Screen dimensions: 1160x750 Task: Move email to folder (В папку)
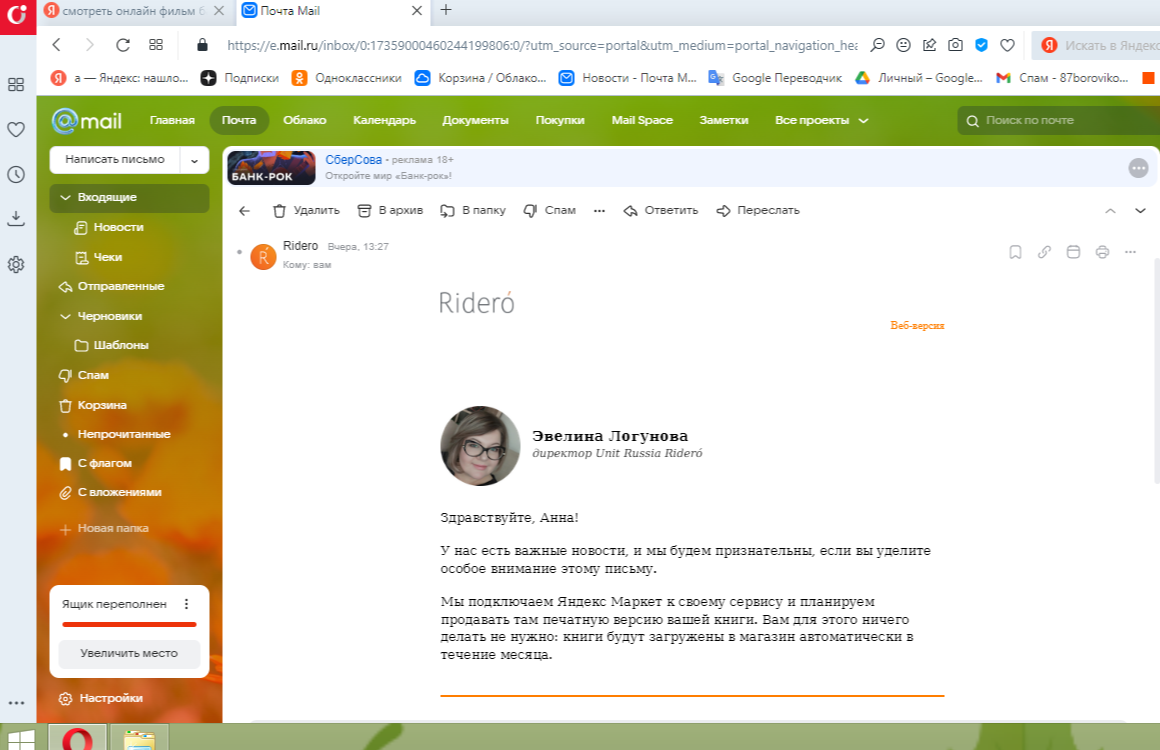[x=473, y=211]
